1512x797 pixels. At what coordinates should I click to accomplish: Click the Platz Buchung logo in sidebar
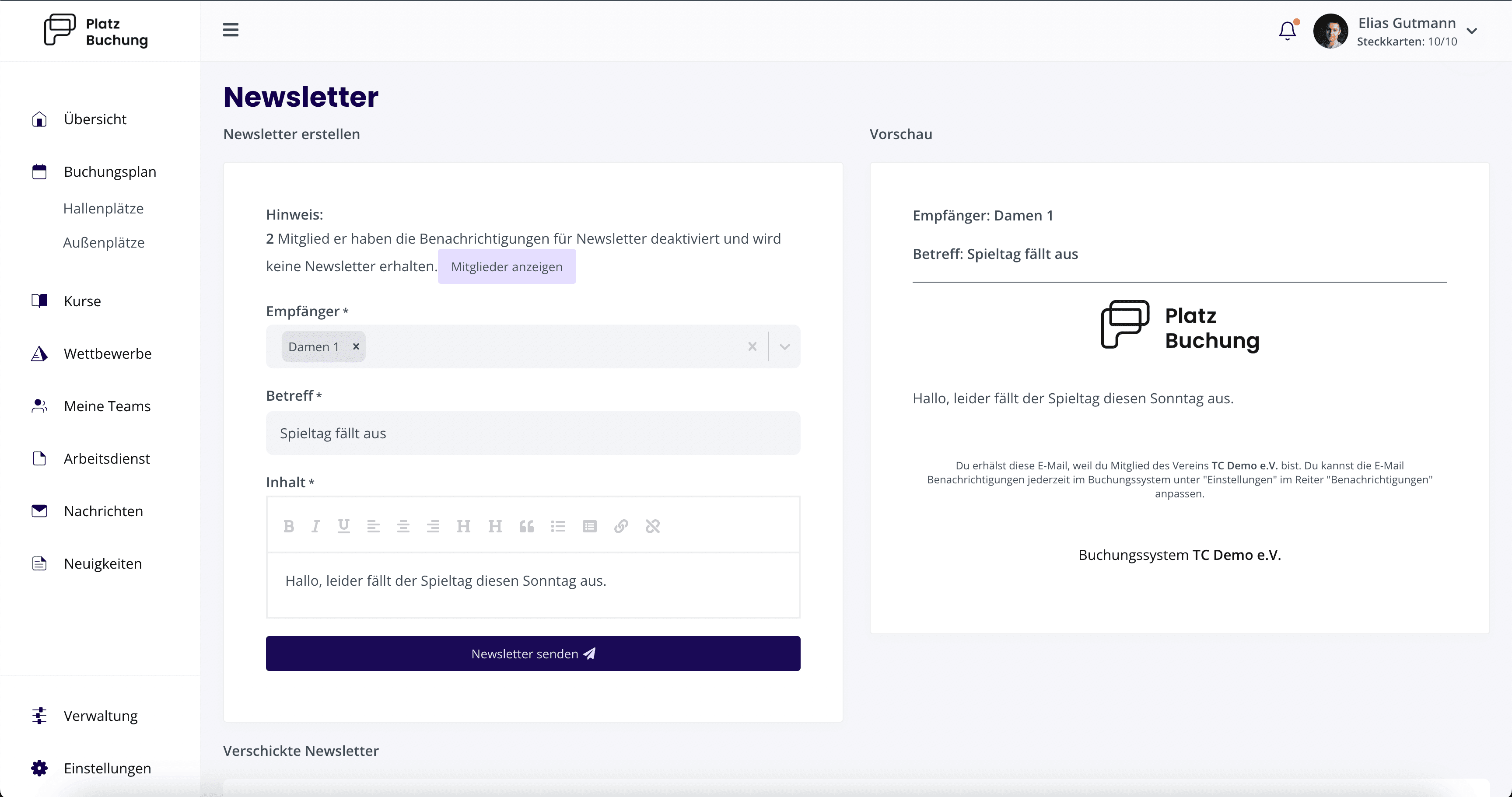tap(96, 31)
